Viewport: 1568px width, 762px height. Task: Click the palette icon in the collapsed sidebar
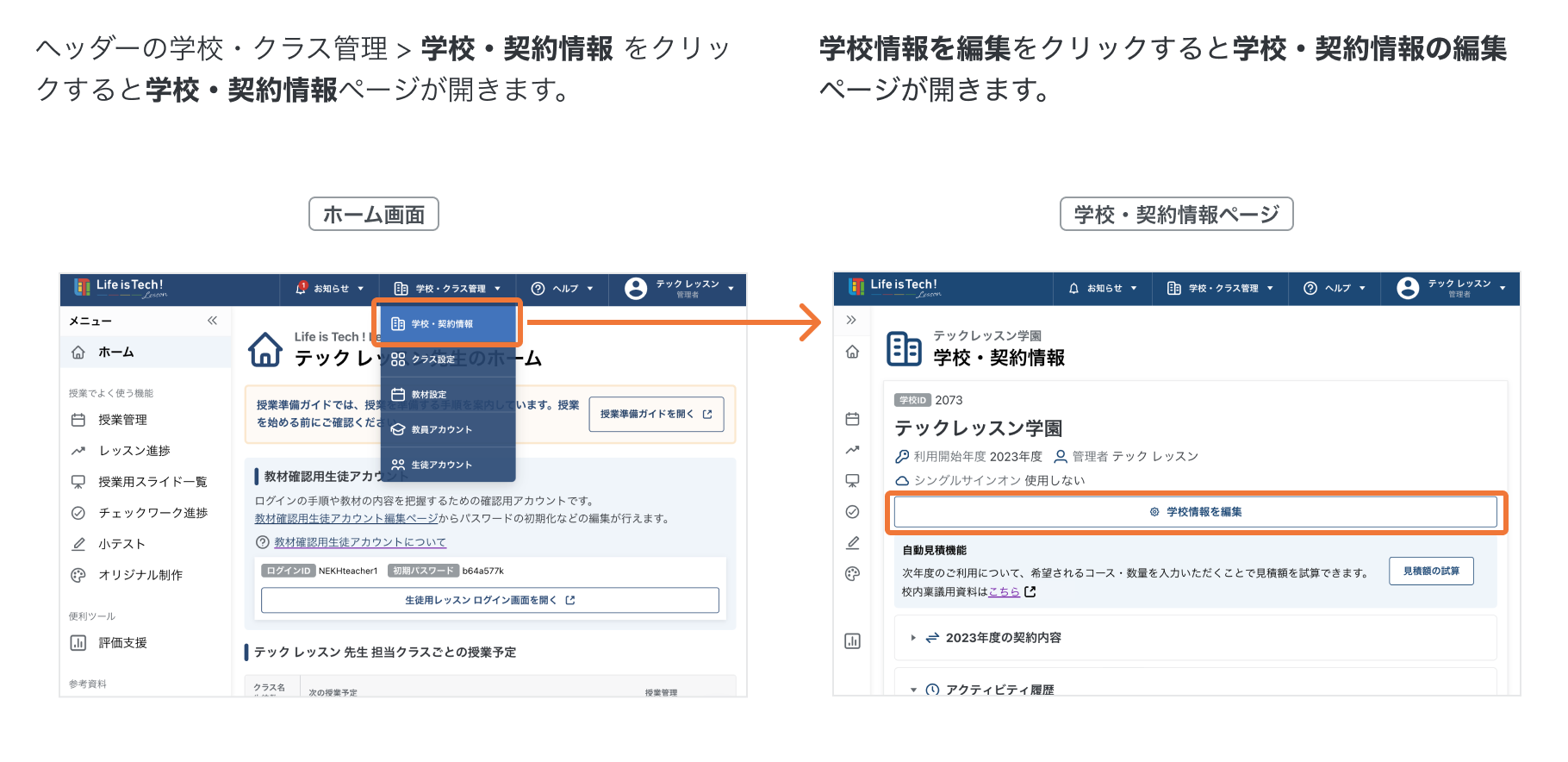[x=852, y=574]
